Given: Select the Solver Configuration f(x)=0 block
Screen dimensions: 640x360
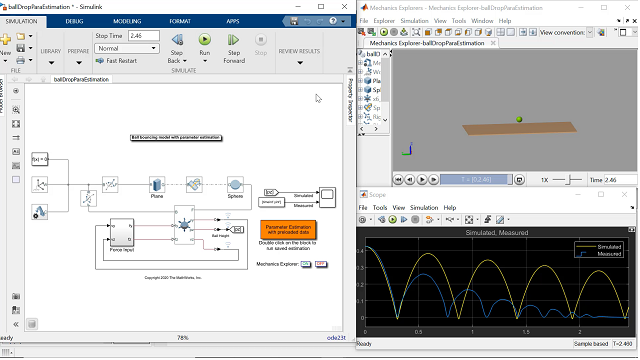Looking at the screenshot, I should click(40, 159).
